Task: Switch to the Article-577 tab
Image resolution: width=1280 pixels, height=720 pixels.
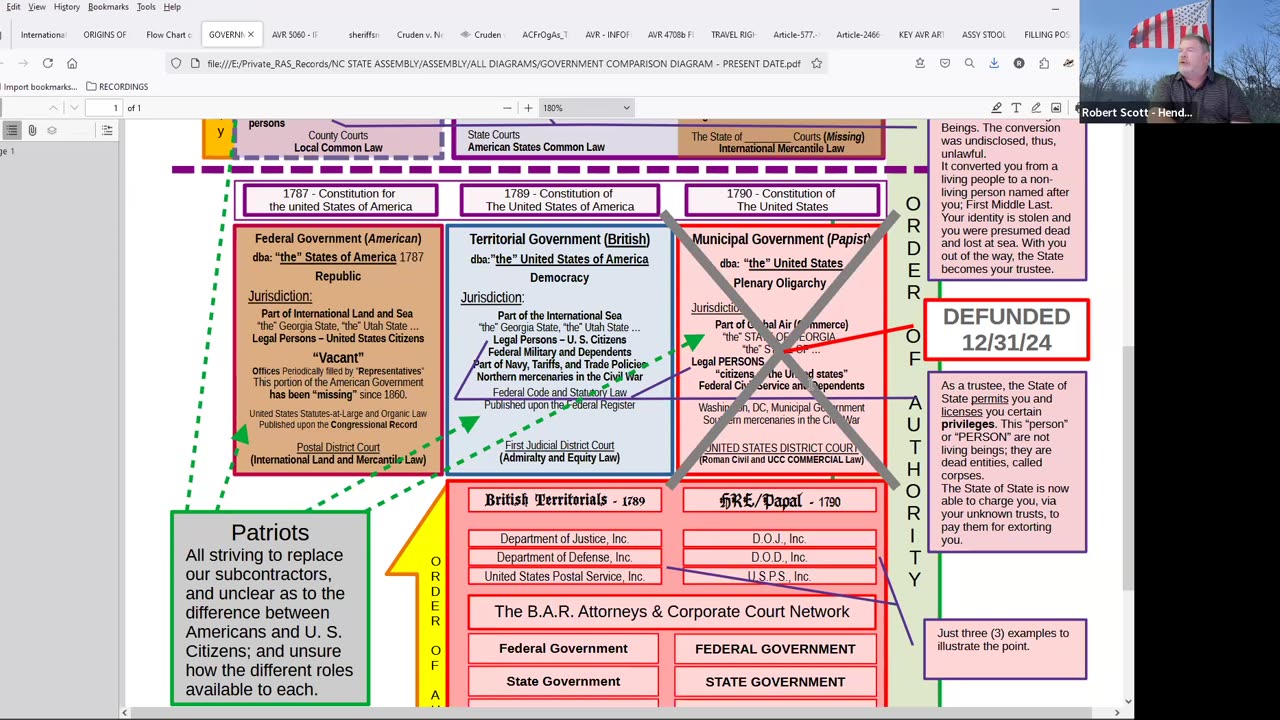Action: [x=796, y=34]
